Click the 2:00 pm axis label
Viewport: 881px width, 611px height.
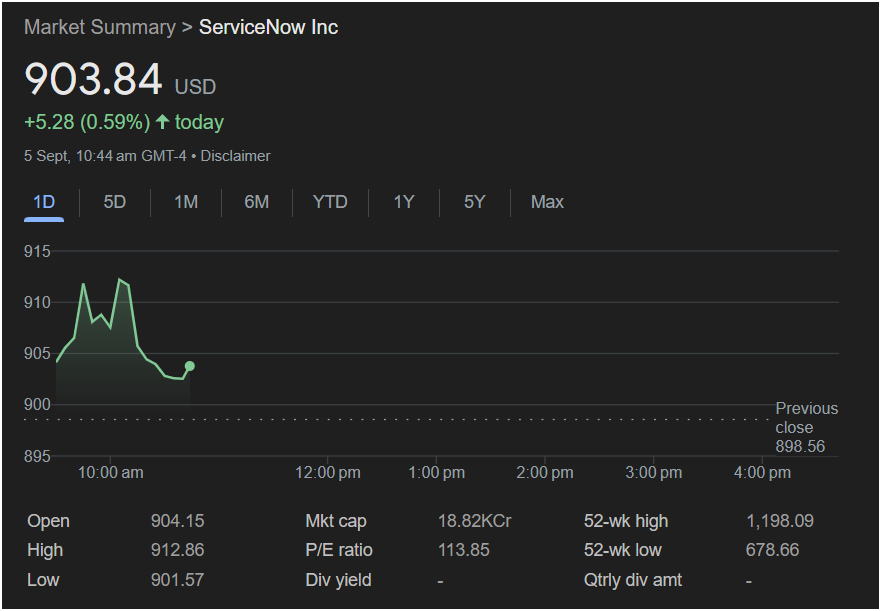click(545, 472)
